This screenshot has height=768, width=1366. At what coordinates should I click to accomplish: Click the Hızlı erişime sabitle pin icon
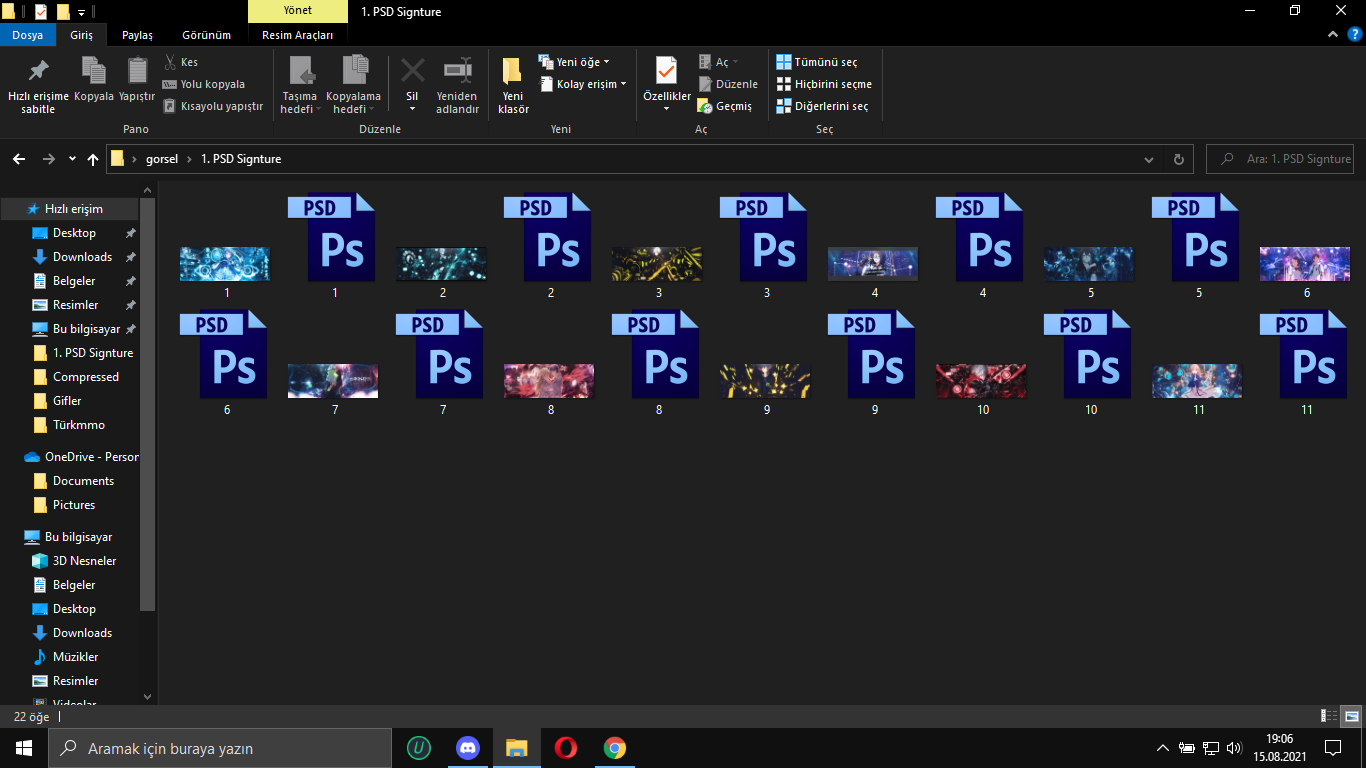point(38,72)
